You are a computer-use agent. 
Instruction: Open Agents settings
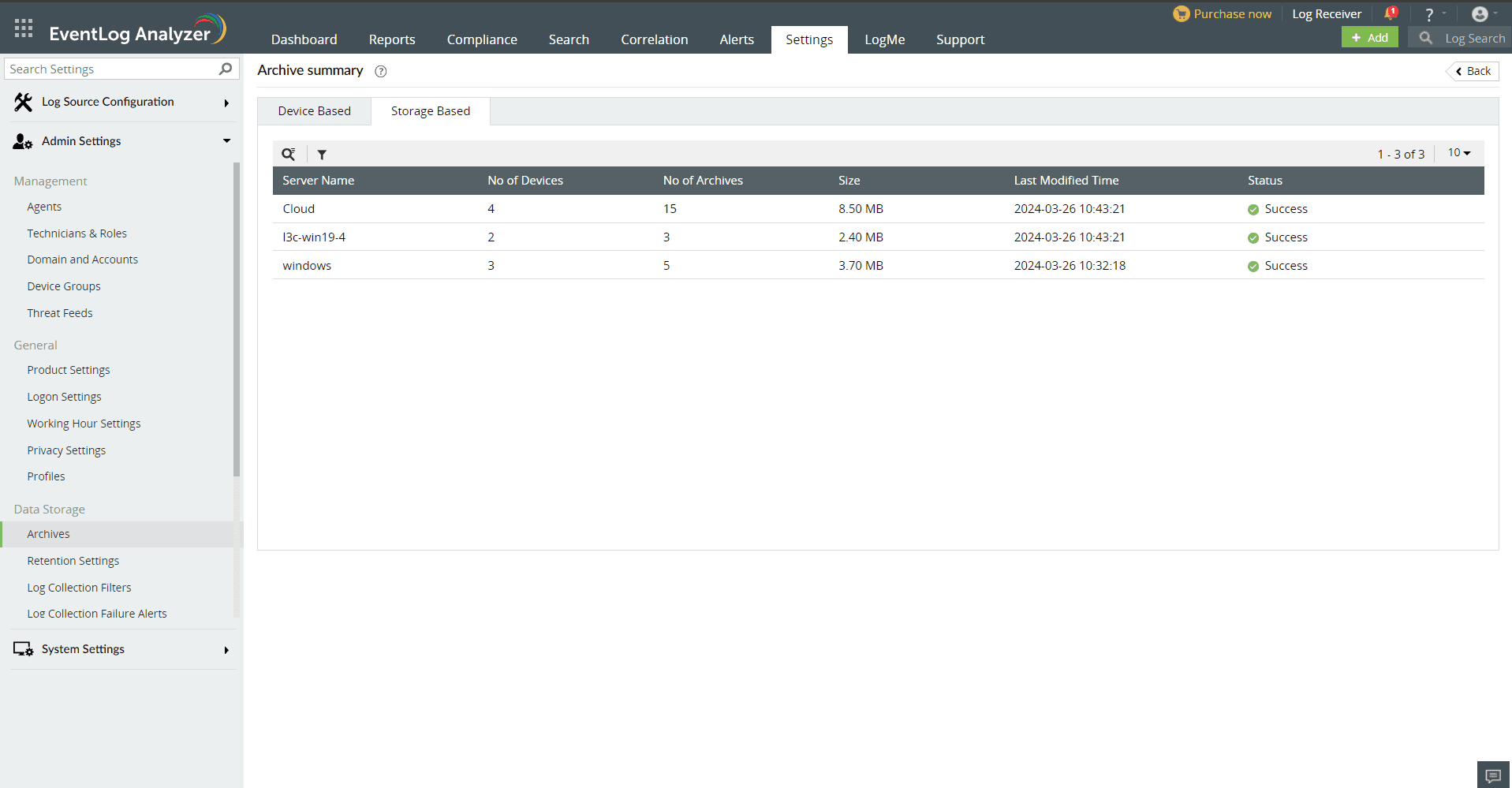coord(44,207)
